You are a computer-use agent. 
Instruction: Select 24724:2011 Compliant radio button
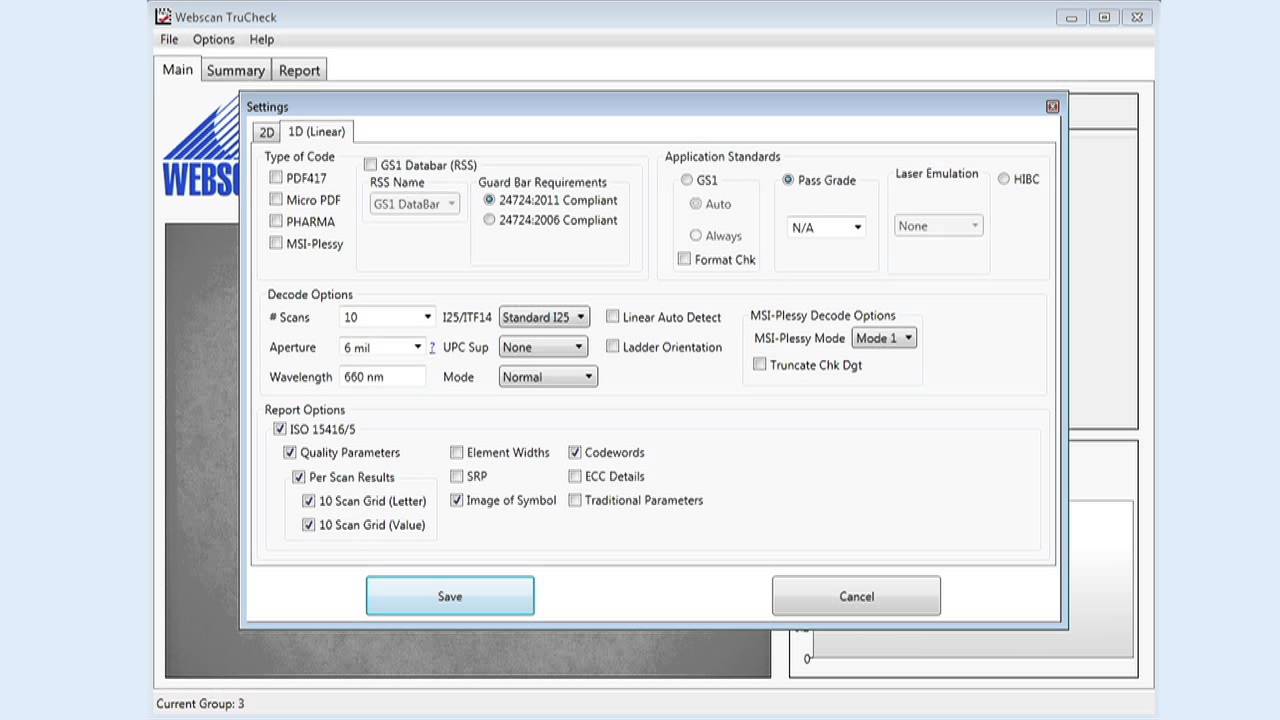(489, 200)
